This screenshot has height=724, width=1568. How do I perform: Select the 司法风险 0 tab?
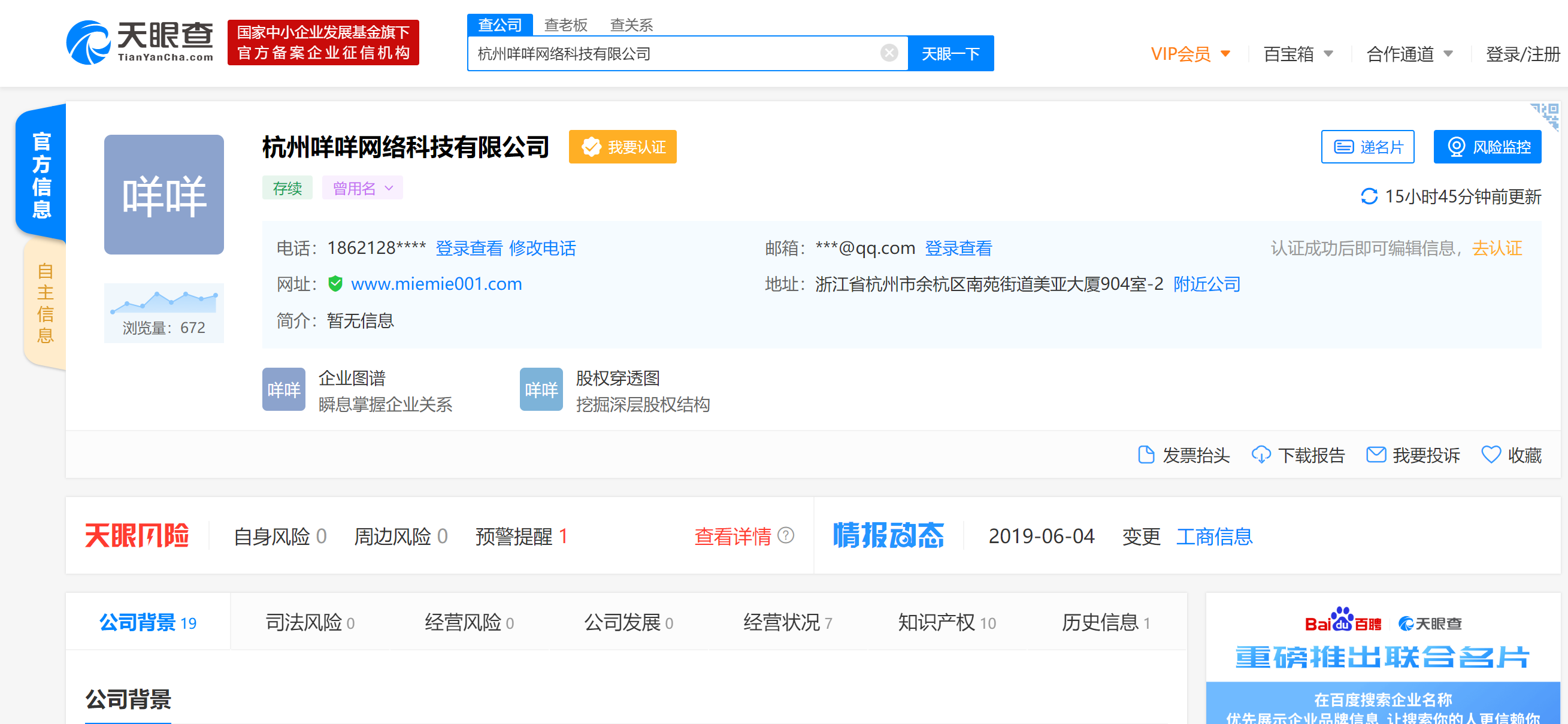click(x=310, y=622)
